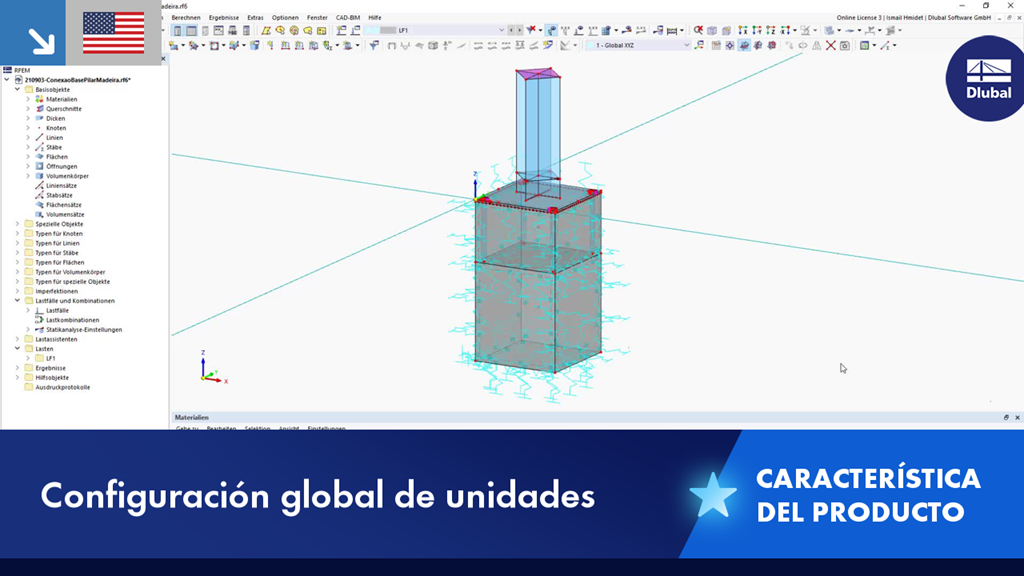Select Typen für Linien folder
Screen dimensions: 1024x576
click(x=57, y=243)
